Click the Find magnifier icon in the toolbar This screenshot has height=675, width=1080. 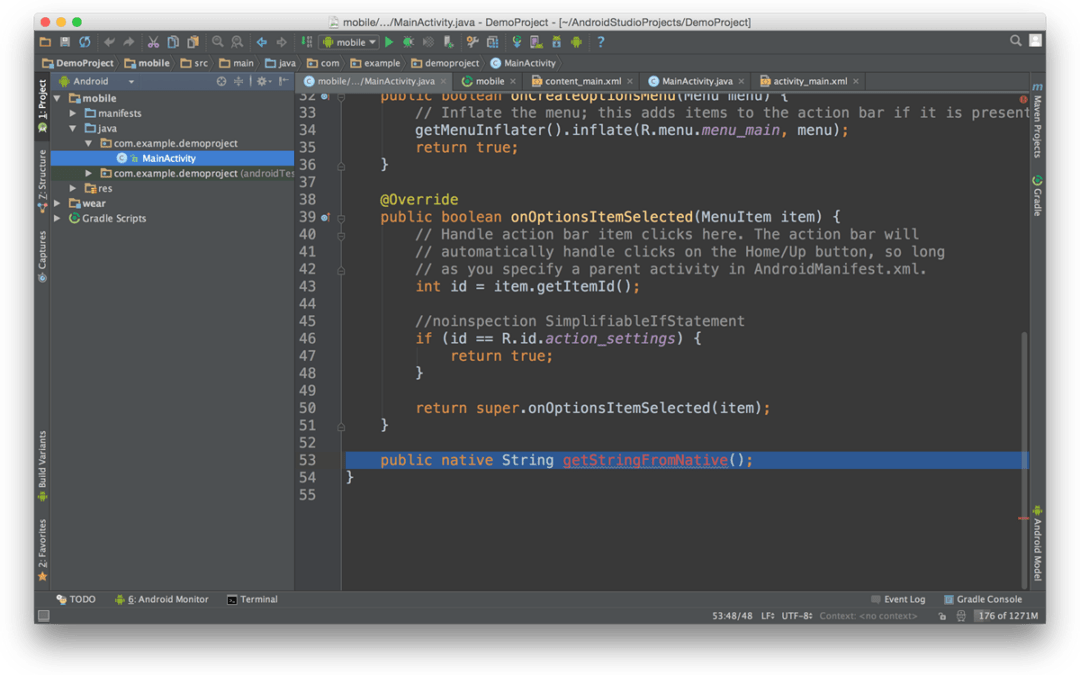click(218, 42)
